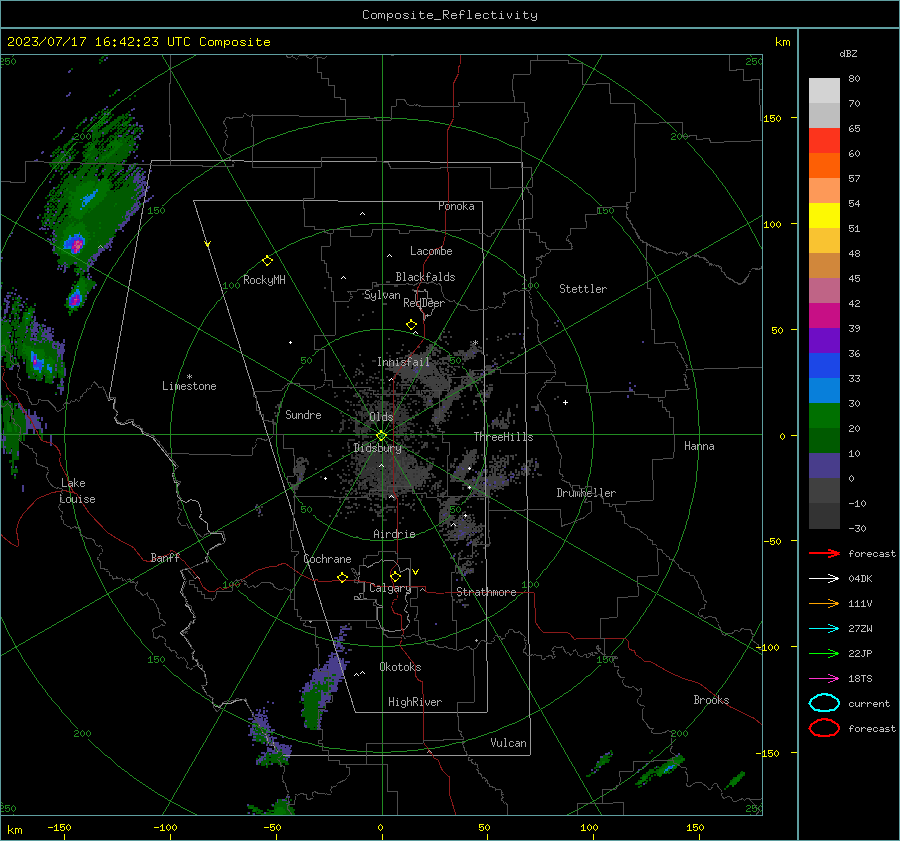This screenshot has height=841, width=900.
Task: Click the Olds town label
Action: [x=381, y=417]
